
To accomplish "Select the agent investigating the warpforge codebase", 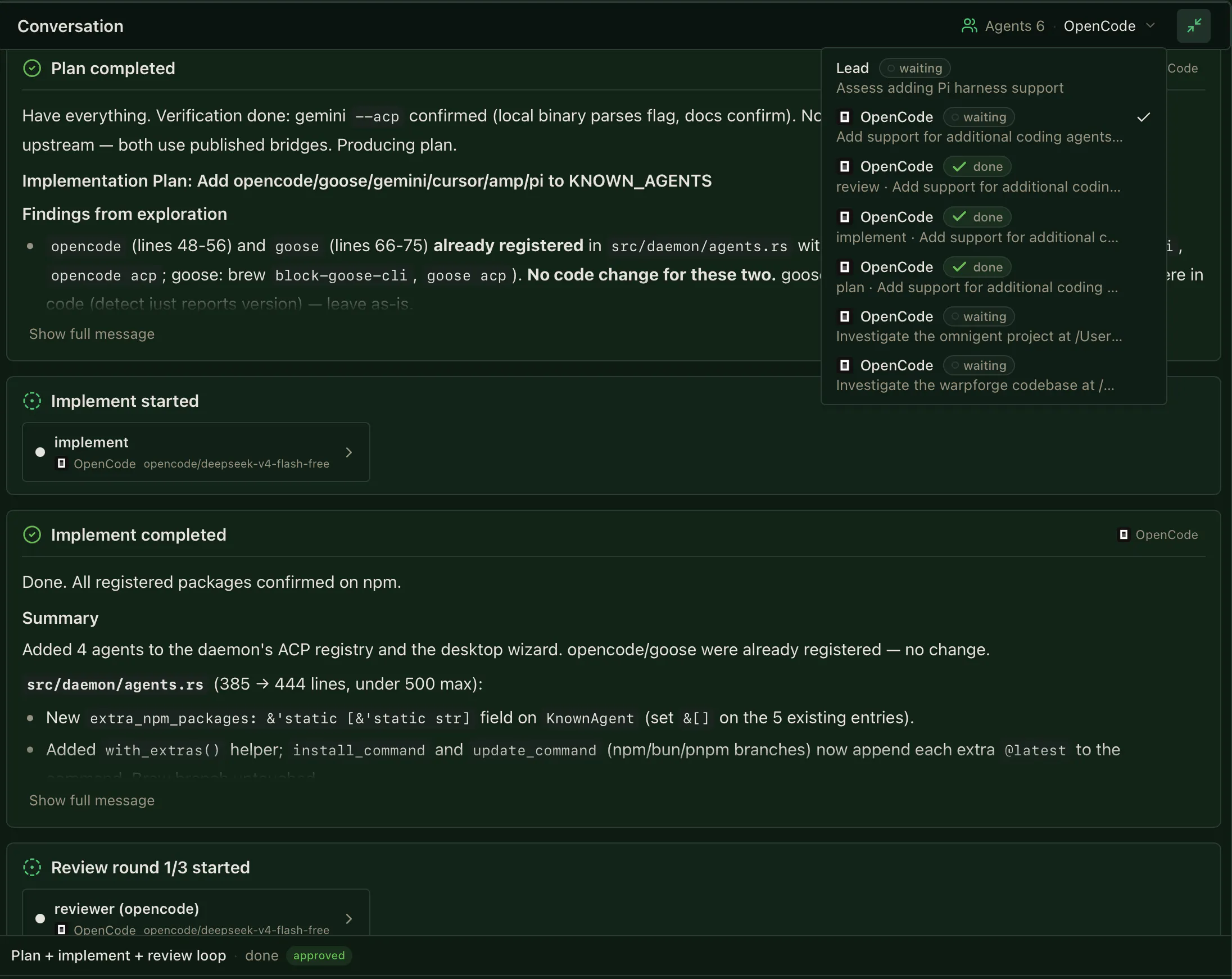I will click(x=993, y=375).
